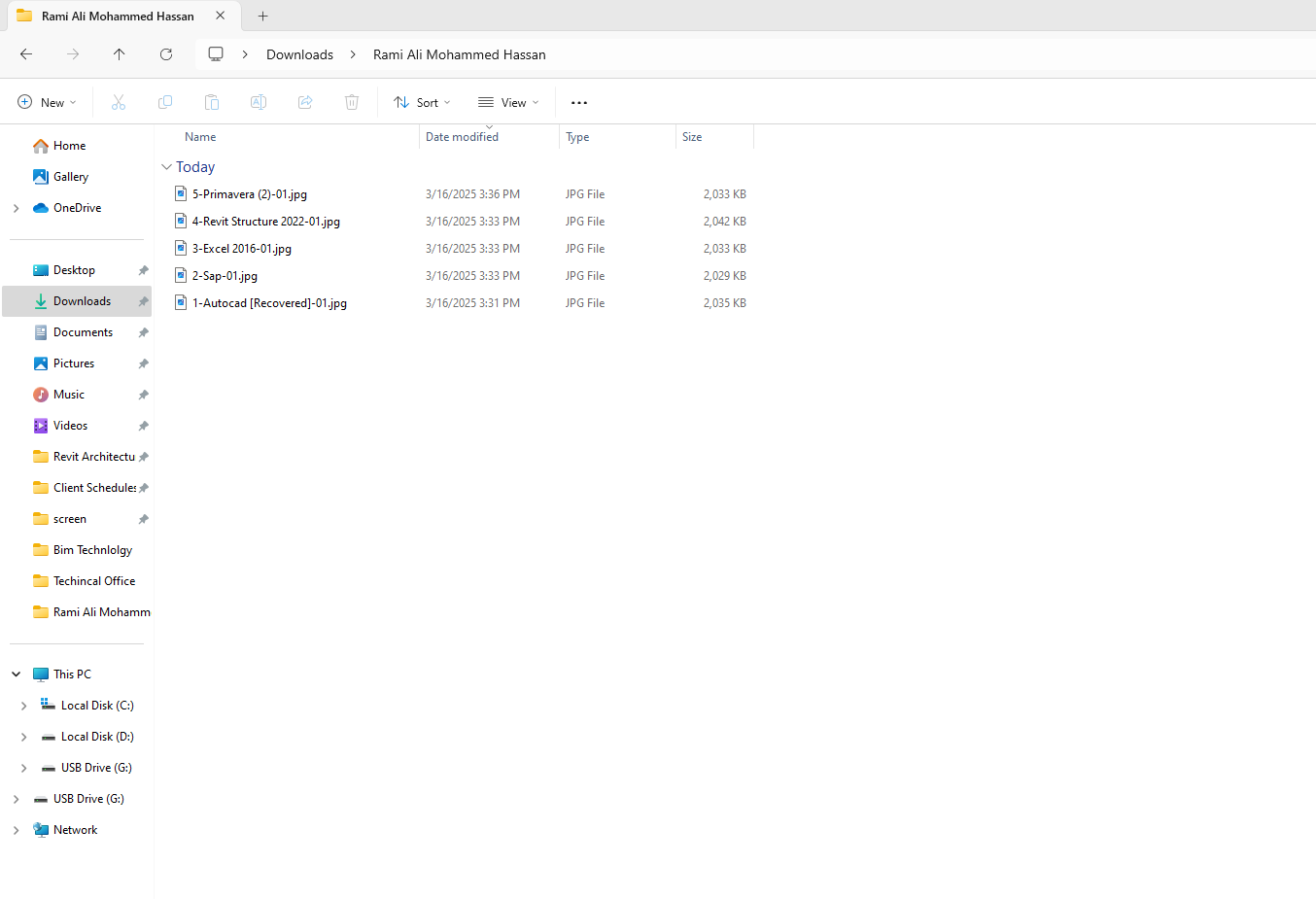Screen dimensions: 1316x899
Task: Sort by the Size column header
Action: tap(692, 137)
